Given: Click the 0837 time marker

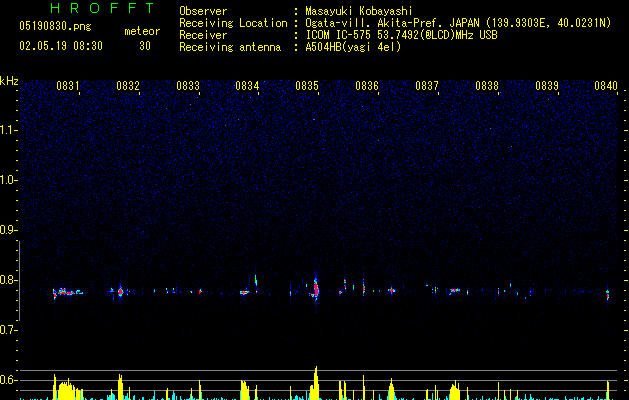Looking at the screenshot, I should (x=427, y=86).
